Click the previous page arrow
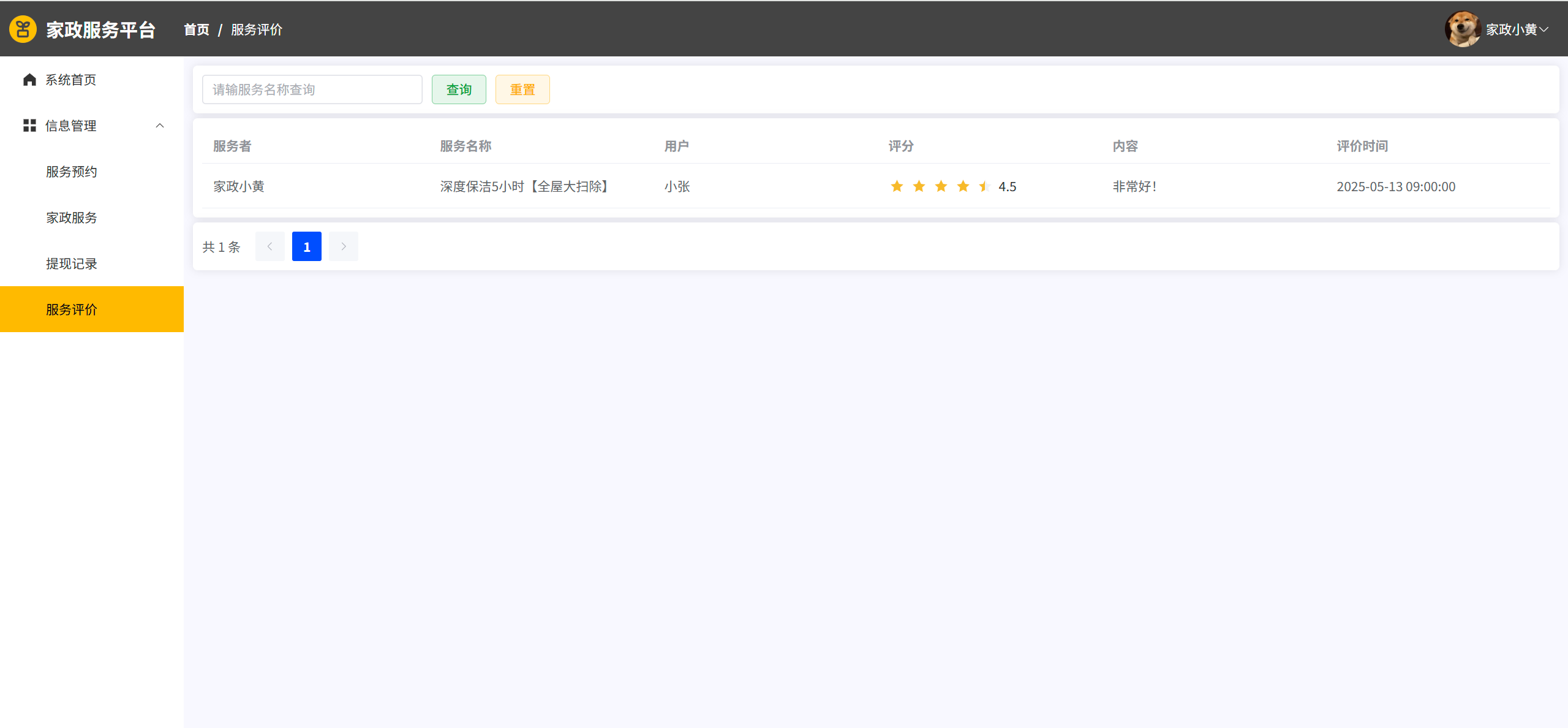The width and height of the screenshot is (1568, 728). [x=269, y=246]
